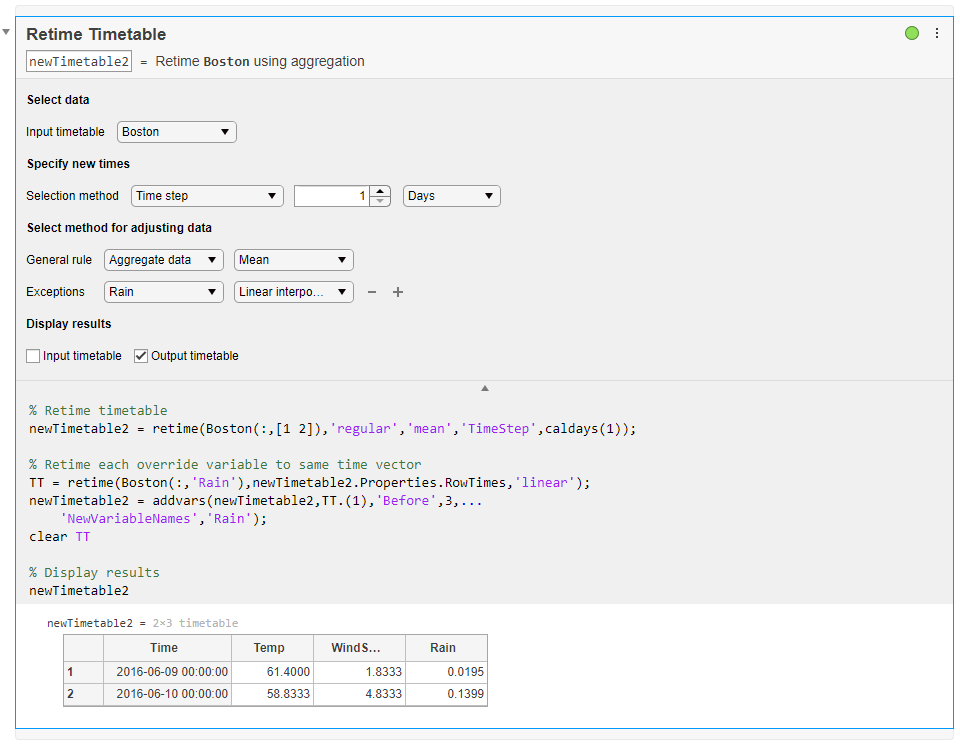Open the Rain exception variable dropdown
Viewport: 960px width, 750px height.
coord(164,292)
